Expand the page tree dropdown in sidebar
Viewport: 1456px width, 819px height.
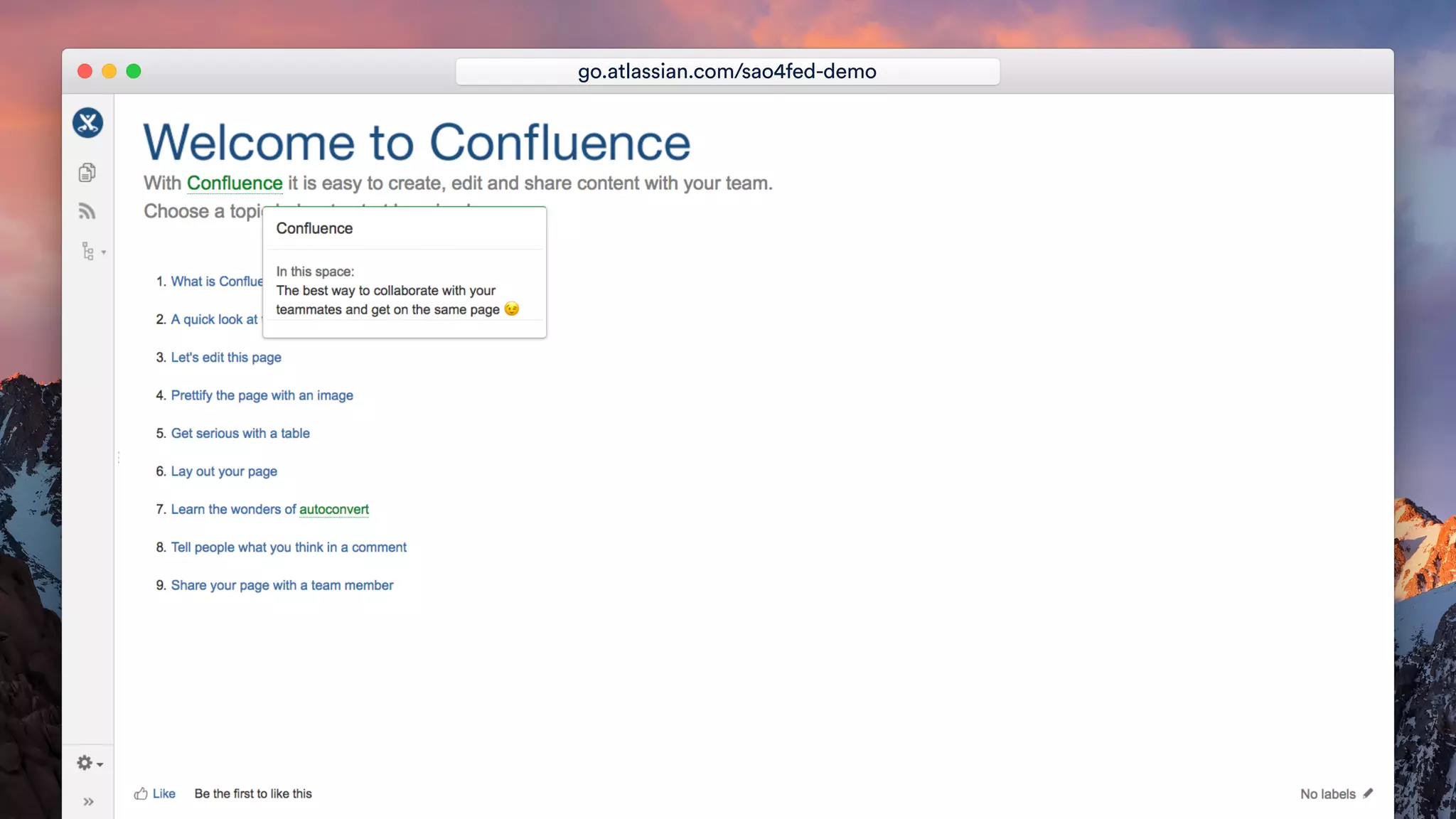93,251
